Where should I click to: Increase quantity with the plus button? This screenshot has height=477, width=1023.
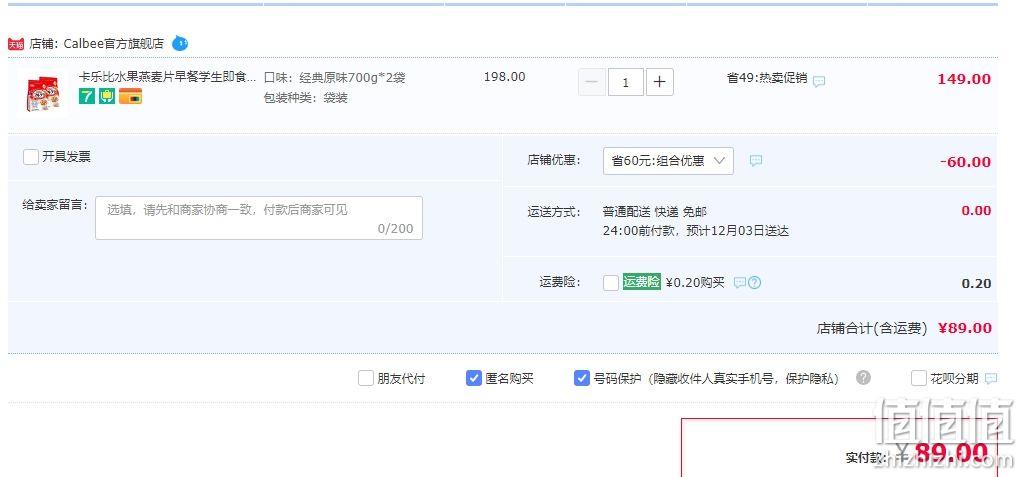point(660,82)
